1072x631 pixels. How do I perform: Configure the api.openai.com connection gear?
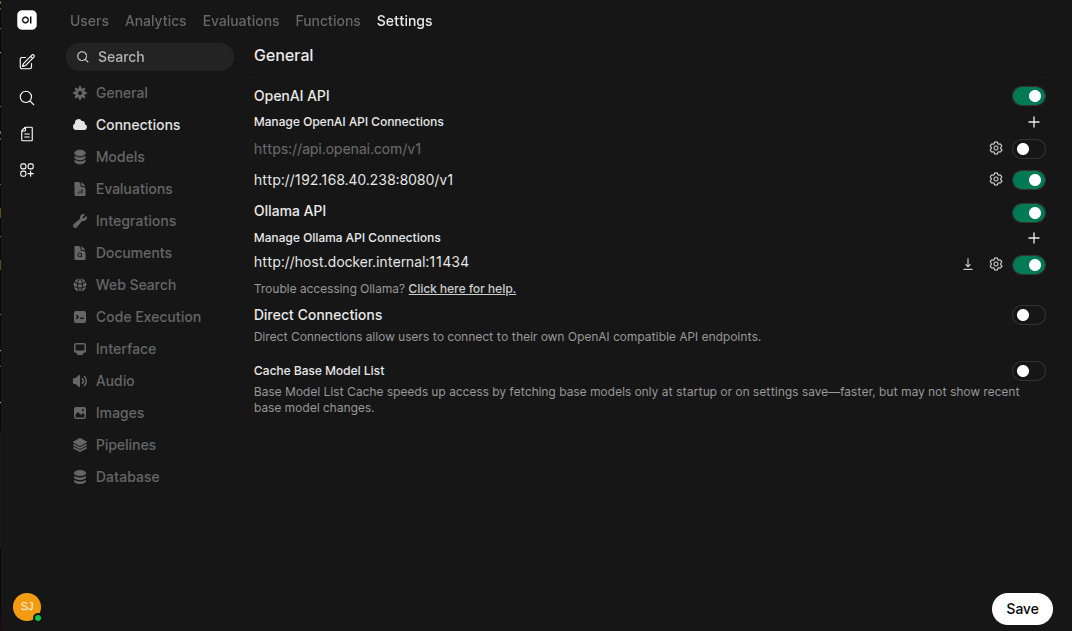[x=995, y=148]
